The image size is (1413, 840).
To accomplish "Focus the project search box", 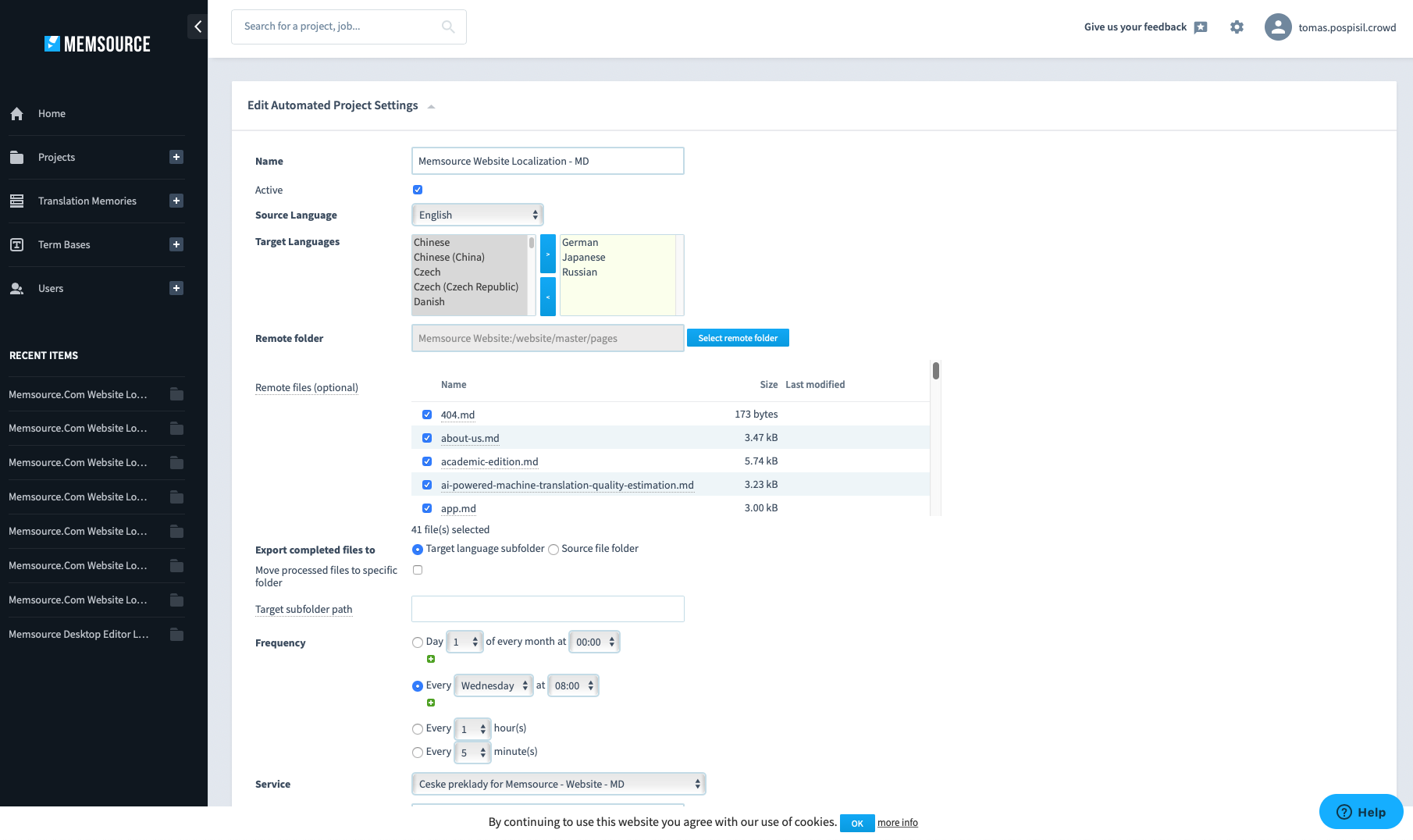I will click(349, 27).
